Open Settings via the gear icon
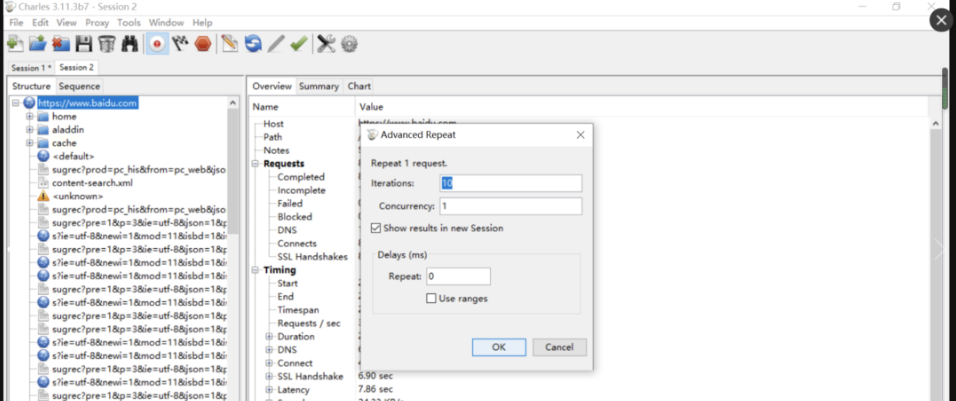The height and width of the screenshot is (401, 956). pos(349,44)
